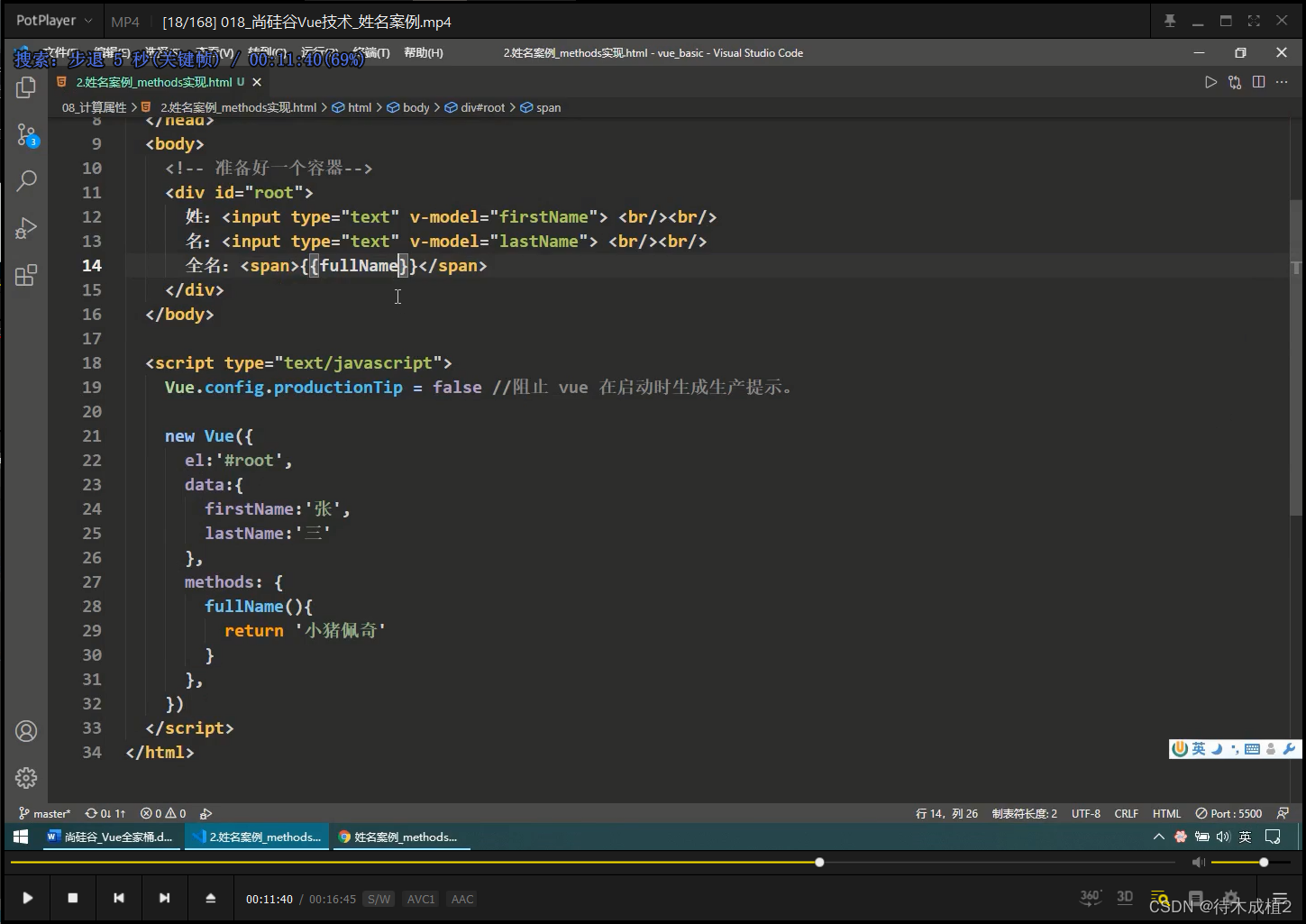
Task: Open the Windows Start menu
Action: 21,837
